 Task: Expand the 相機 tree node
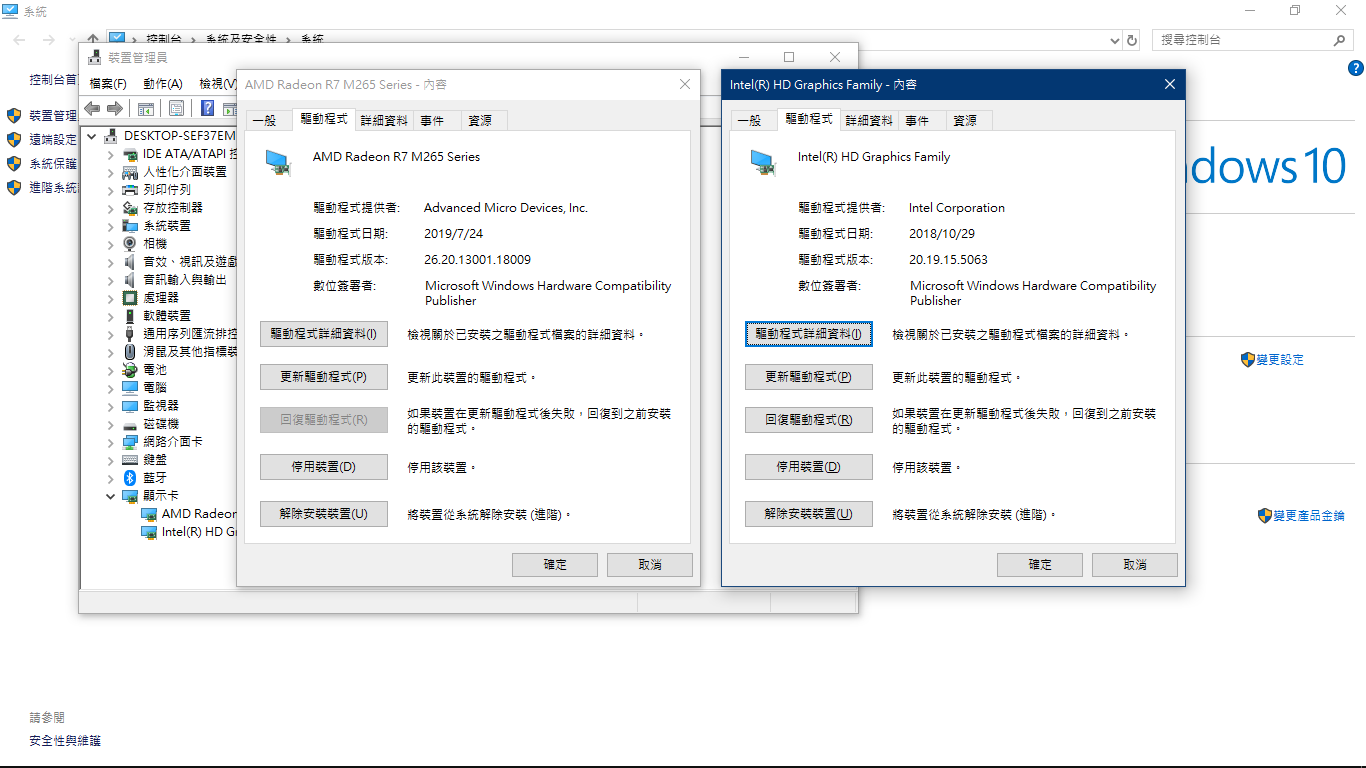click(111, 244)
